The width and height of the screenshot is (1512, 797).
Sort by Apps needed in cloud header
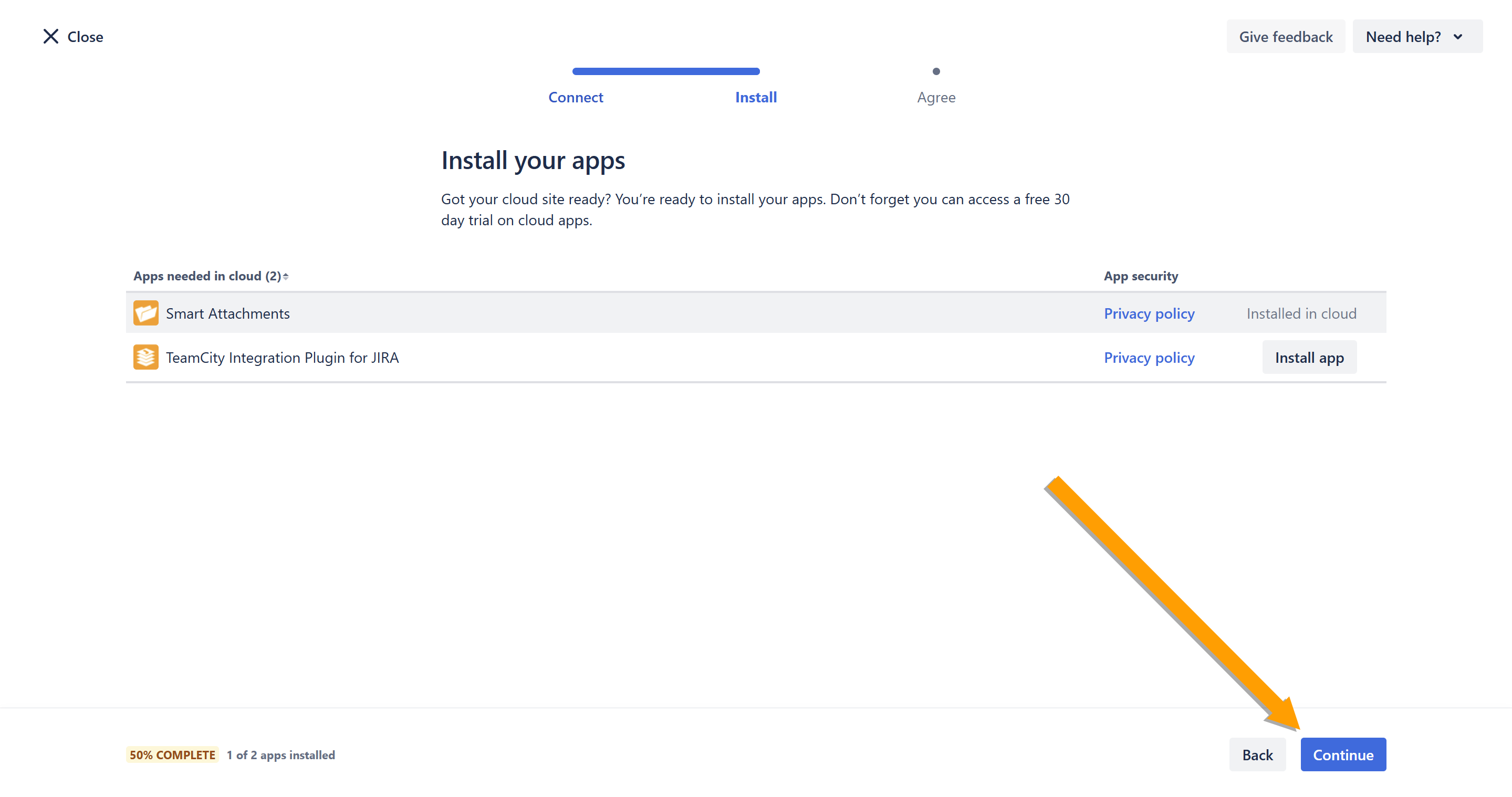(206, 276)
